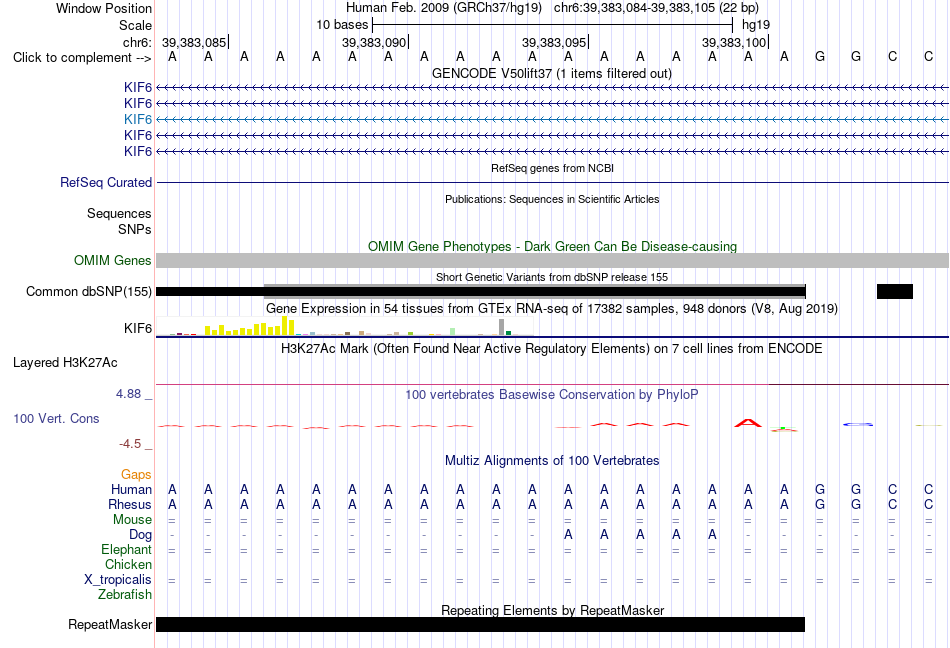Open the RefSeq Curated track label
Viewport: 950px width, 648px height.
(x=105, y=182)
